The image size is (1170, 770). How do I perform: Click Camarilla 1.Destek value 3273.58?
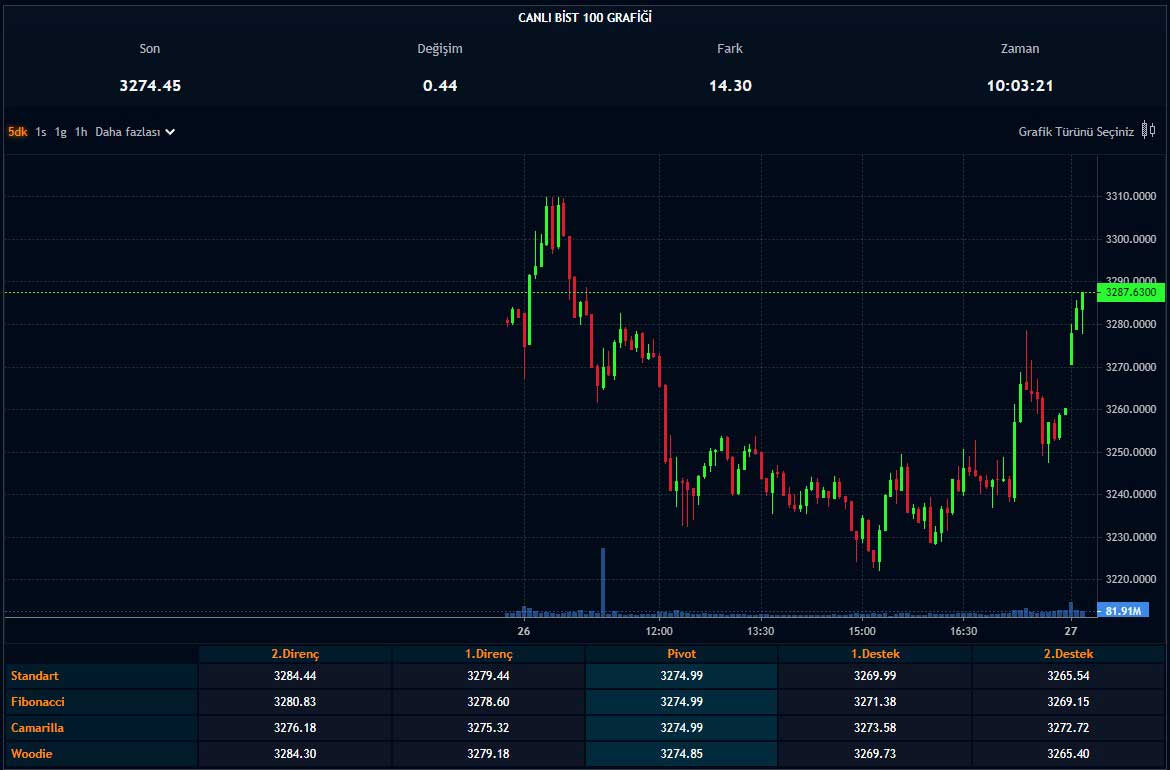[x=875, y=728]
